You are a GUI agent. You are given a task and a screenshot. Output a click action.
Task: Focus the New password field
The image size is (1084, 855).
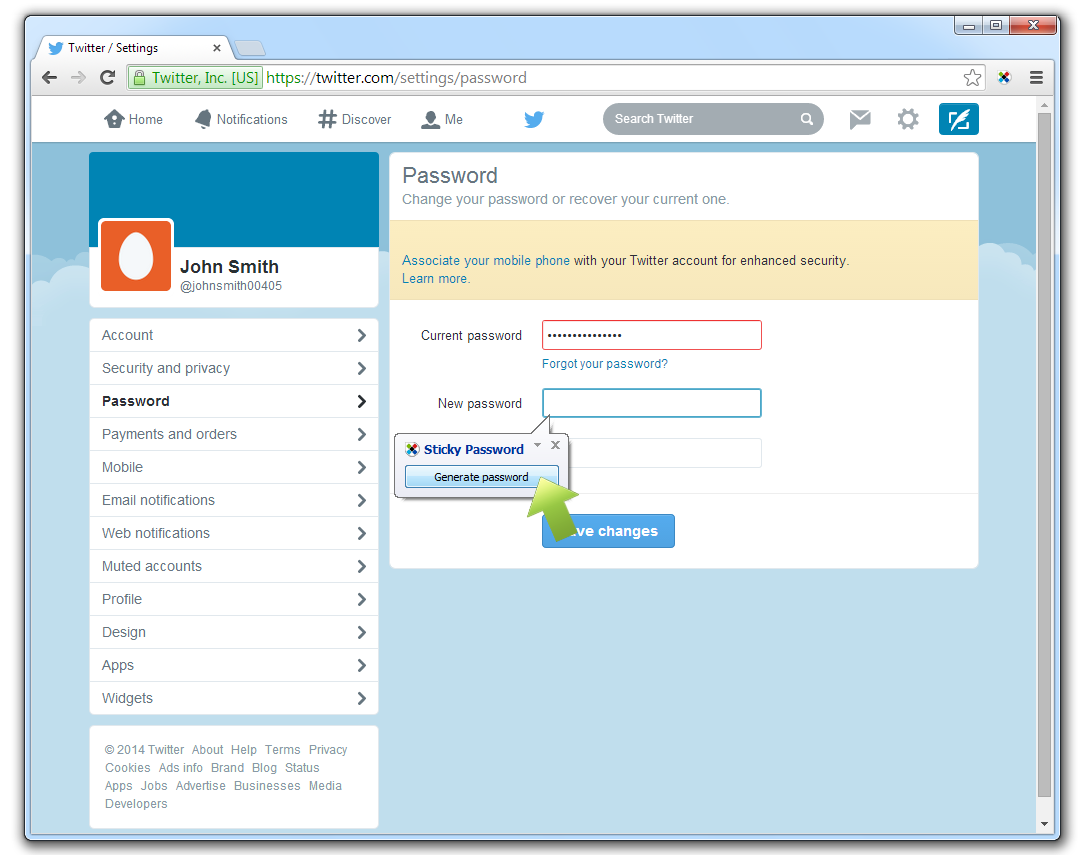tap(652, 403)
